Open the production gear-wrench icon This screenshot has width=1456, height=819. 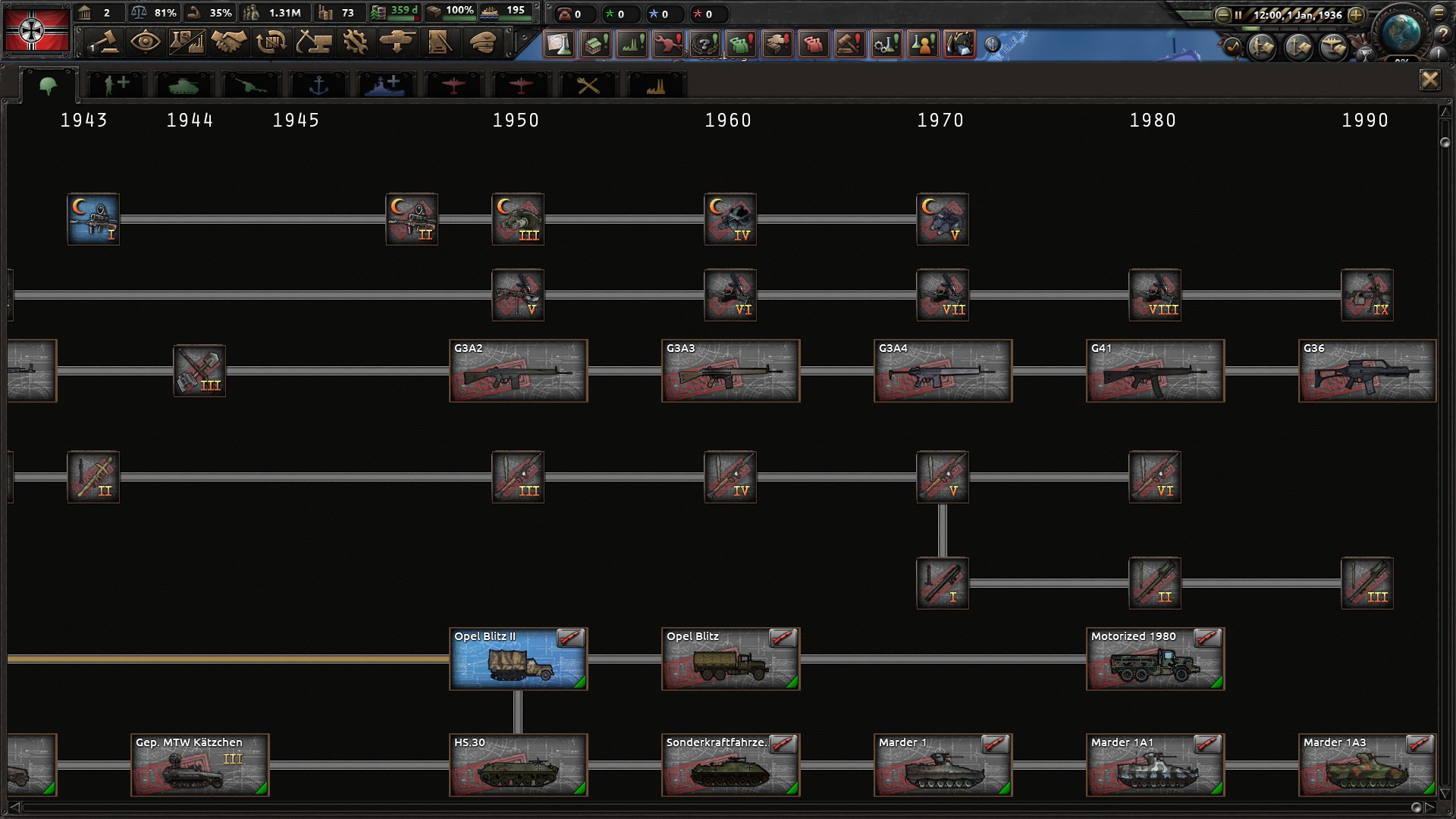(x=355, y=42)
